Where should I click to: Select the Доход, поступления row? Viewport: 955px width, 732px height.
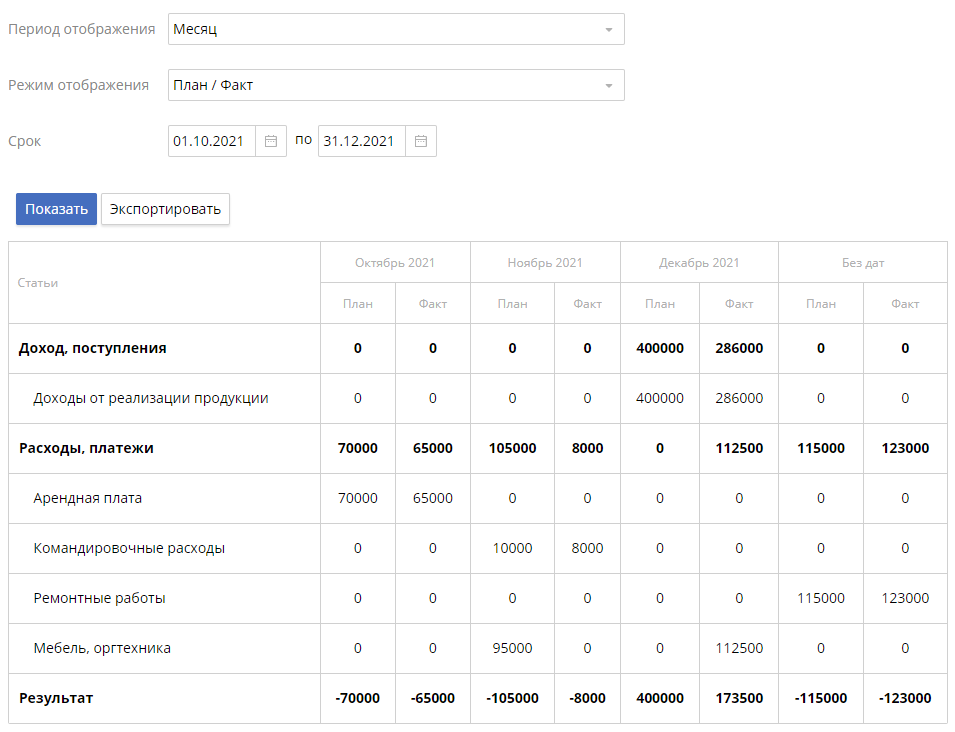(93, 349)
